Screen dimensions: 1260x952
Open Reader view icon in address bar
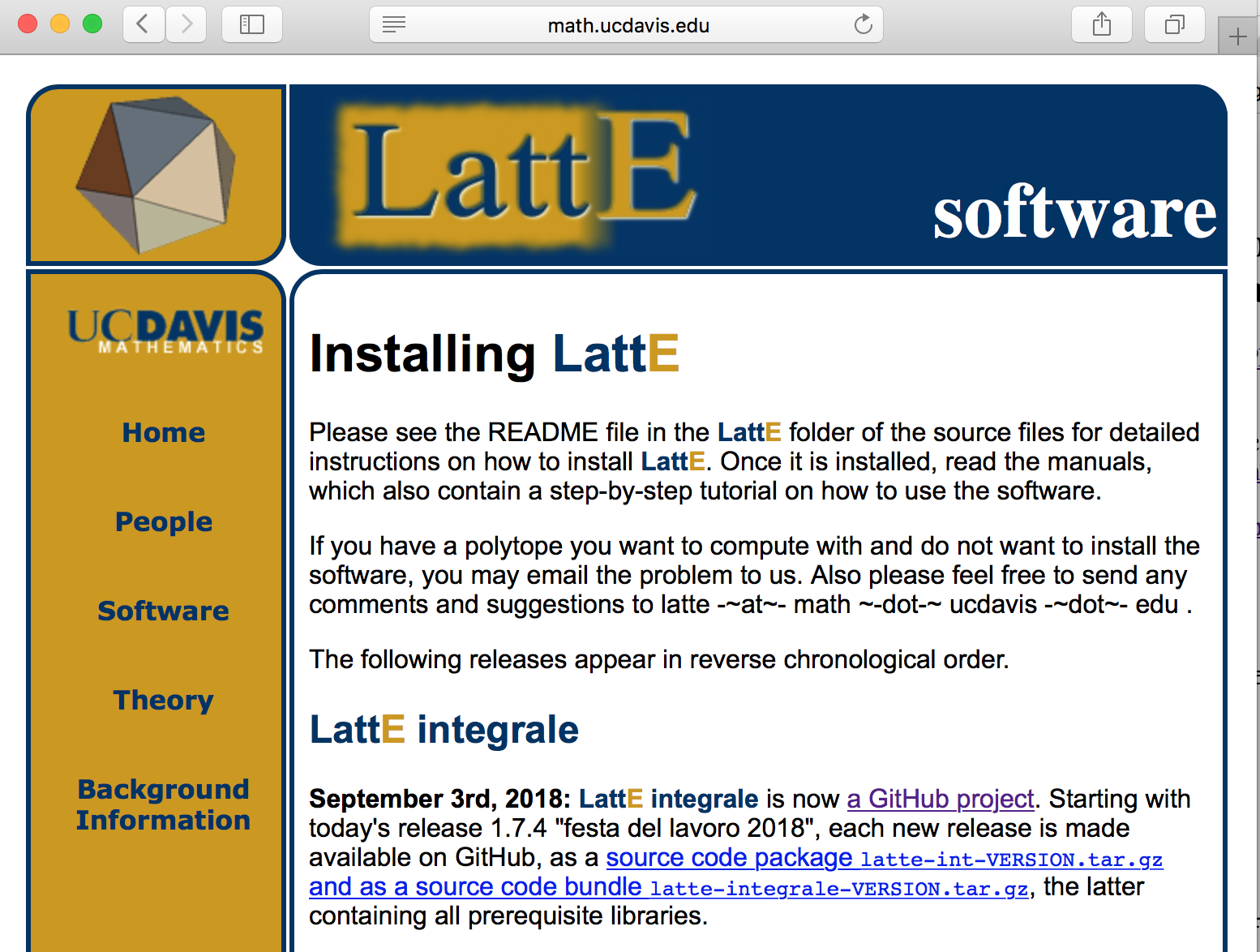click(x=394, y=24)
